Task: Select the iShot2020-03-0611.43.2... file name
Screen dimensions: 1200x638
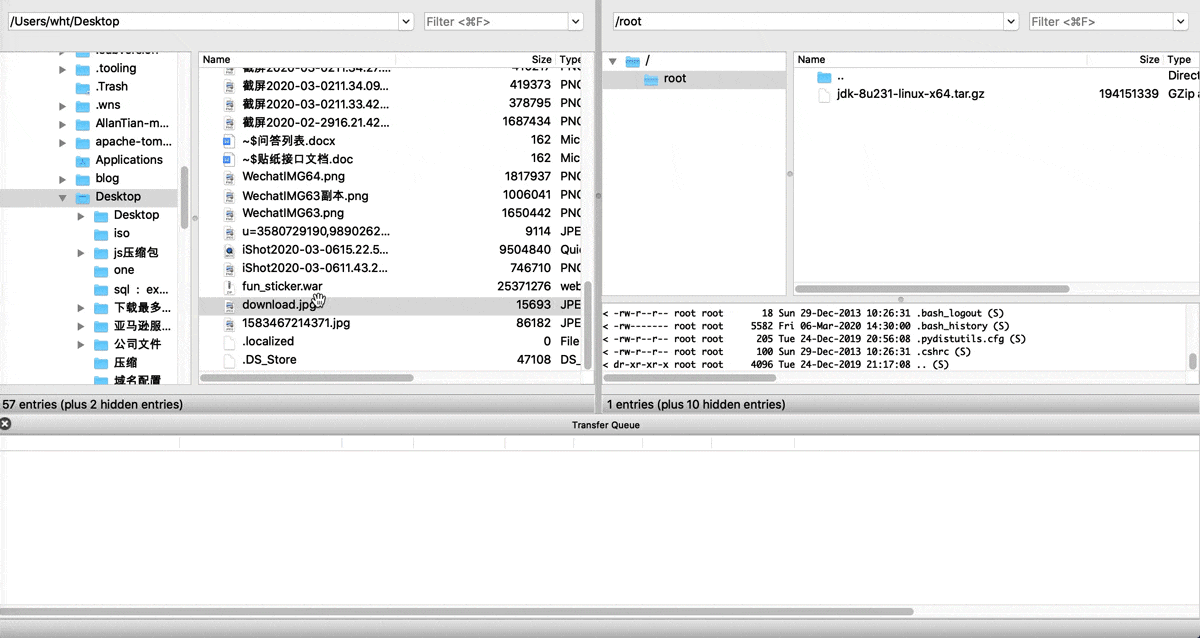Action: pyautogui.click(x=315, y=269)
